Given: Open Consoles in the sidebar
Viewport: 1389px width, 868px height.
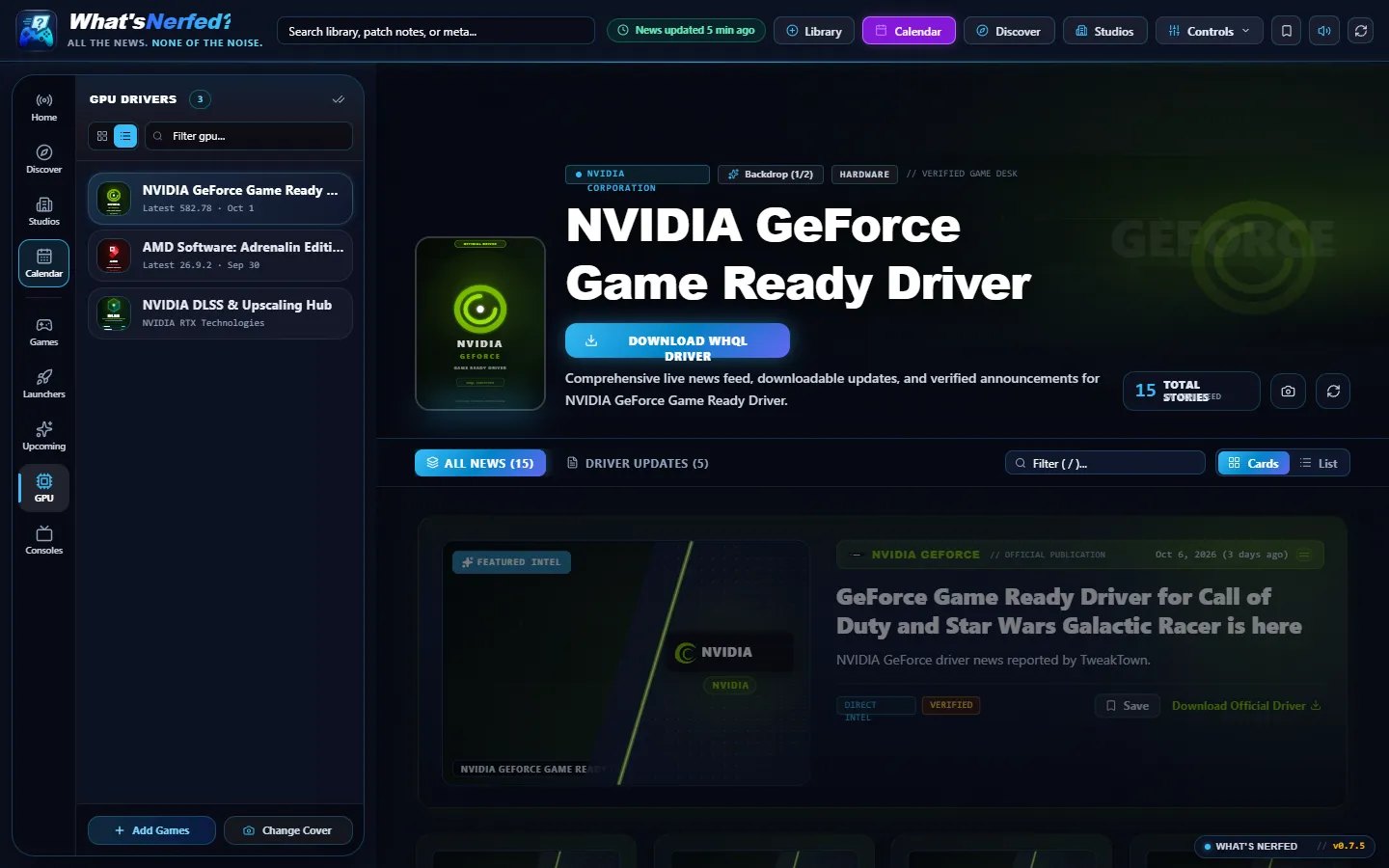Looking at the screenshot, I should [43, 540].
